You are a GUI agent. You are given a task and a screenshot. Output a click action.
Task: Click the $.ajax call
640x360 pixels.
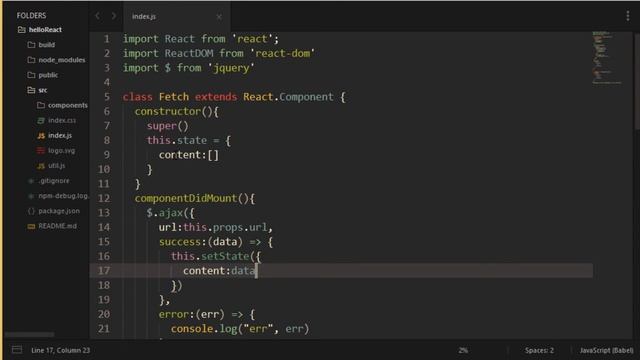(x=170, y=213)
